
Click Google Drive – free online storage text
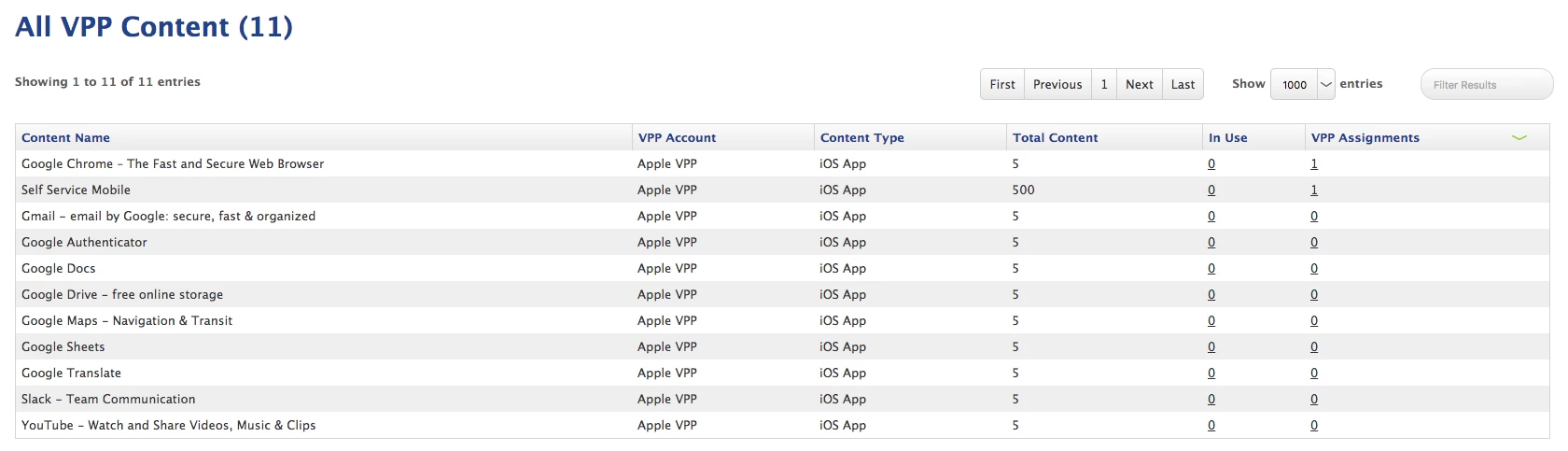pyautogui.click(x=122, y=294)
